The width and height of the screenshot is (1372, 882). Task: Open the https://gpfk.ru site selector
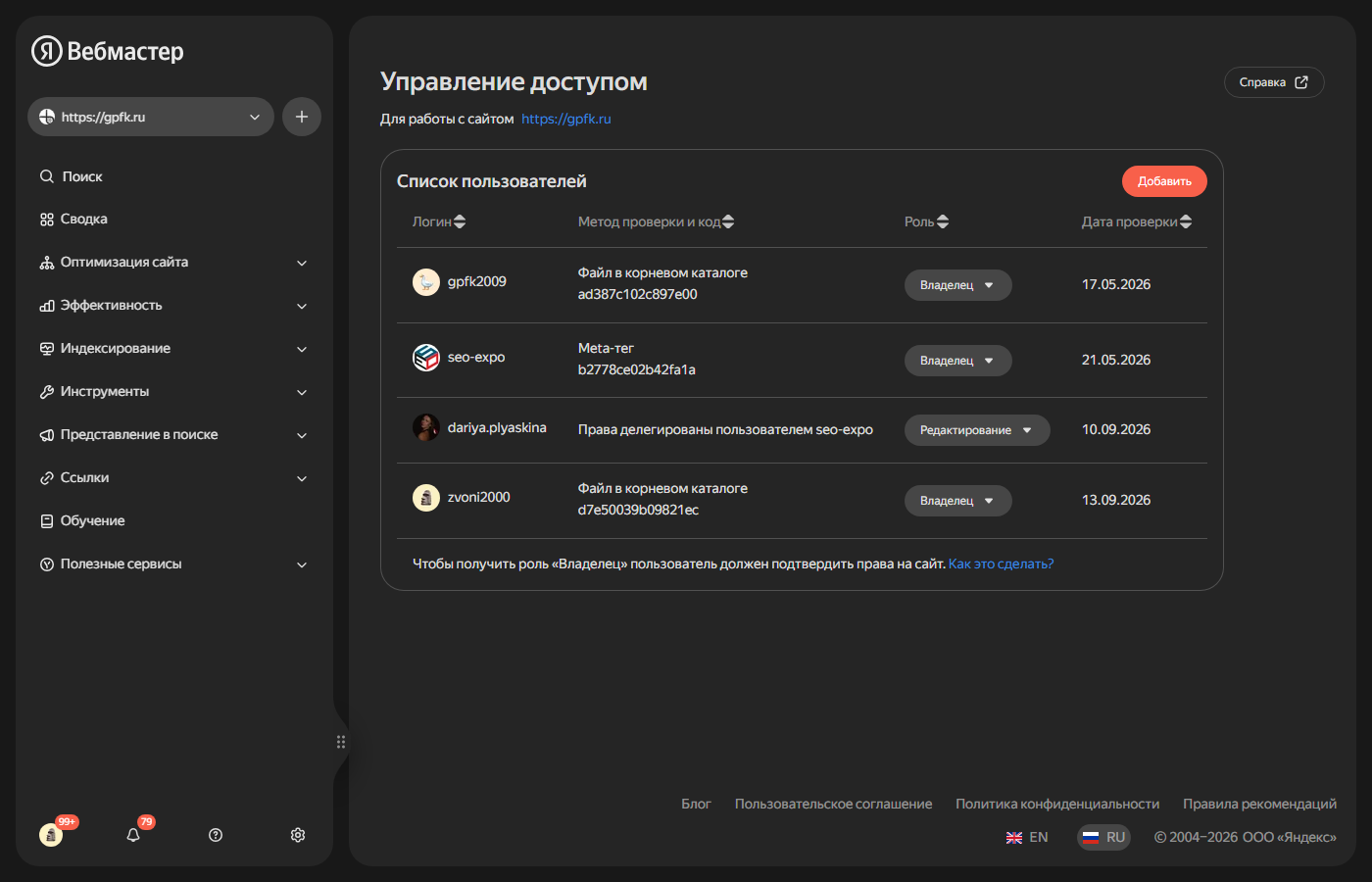coord(151,117)
